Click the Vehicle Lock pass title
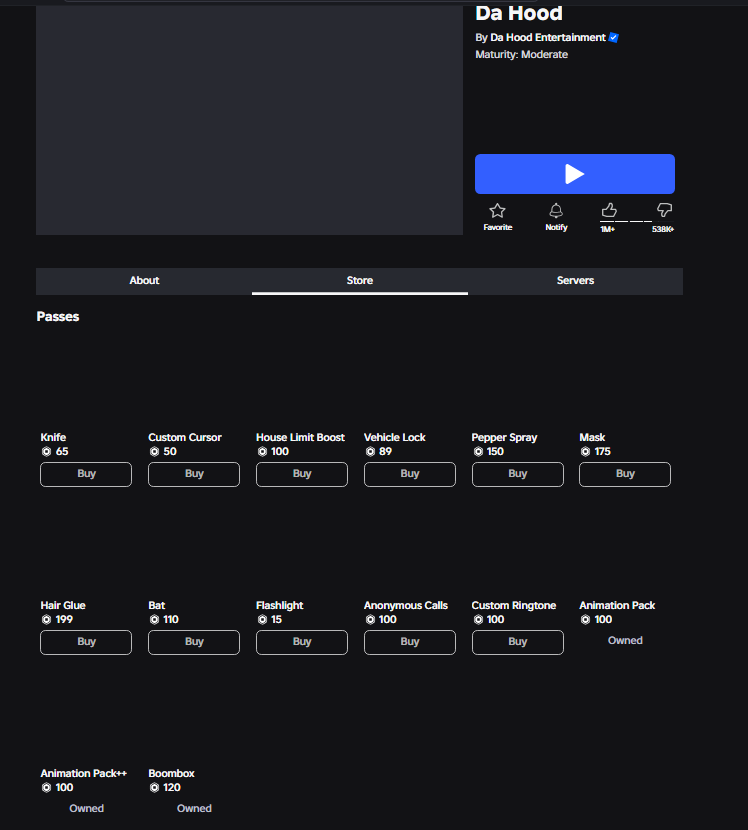Screen dimensions: 748x830 point(394,437)
